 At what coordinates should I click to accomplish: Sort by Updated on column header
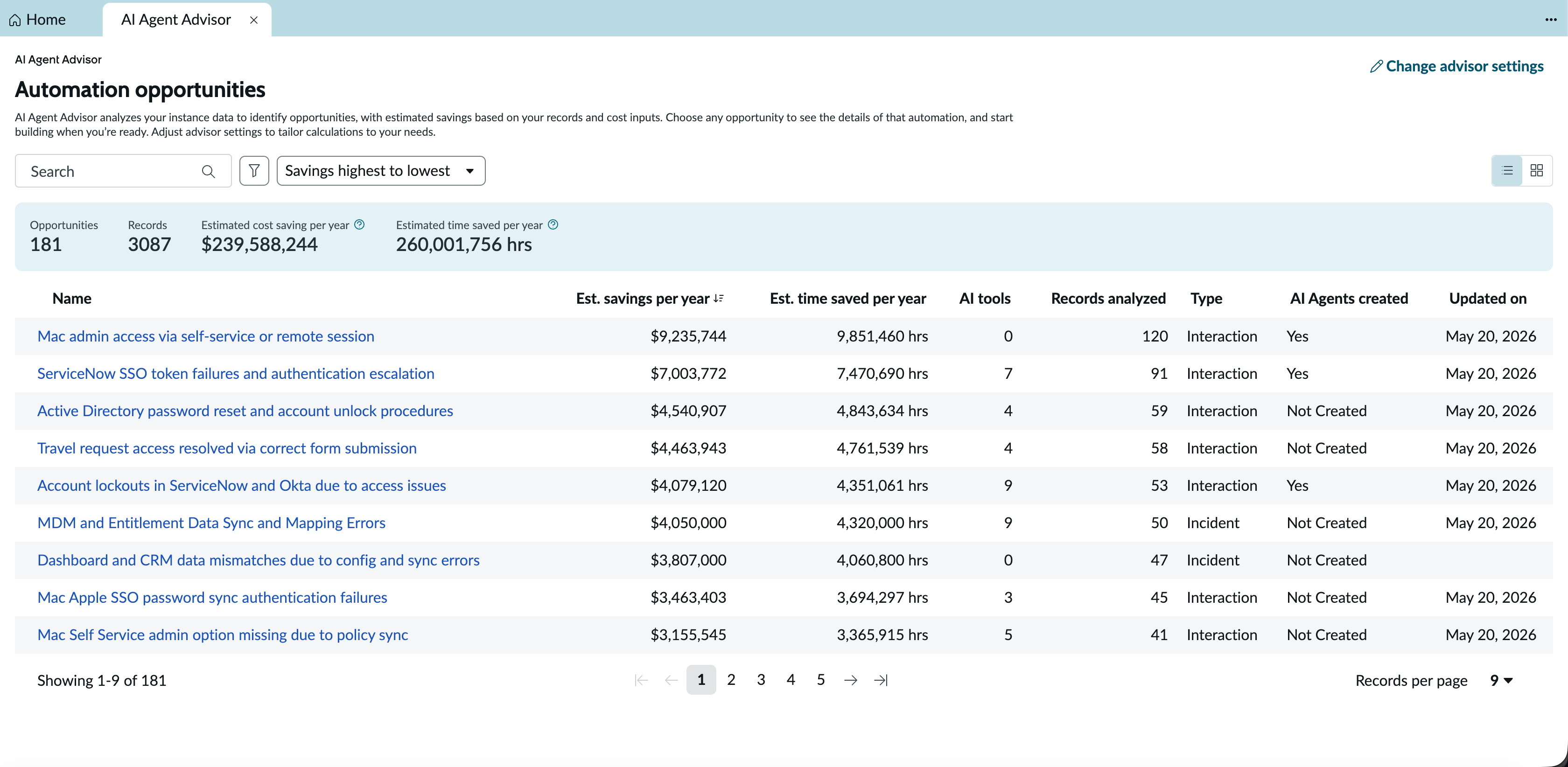[1488, 298]
